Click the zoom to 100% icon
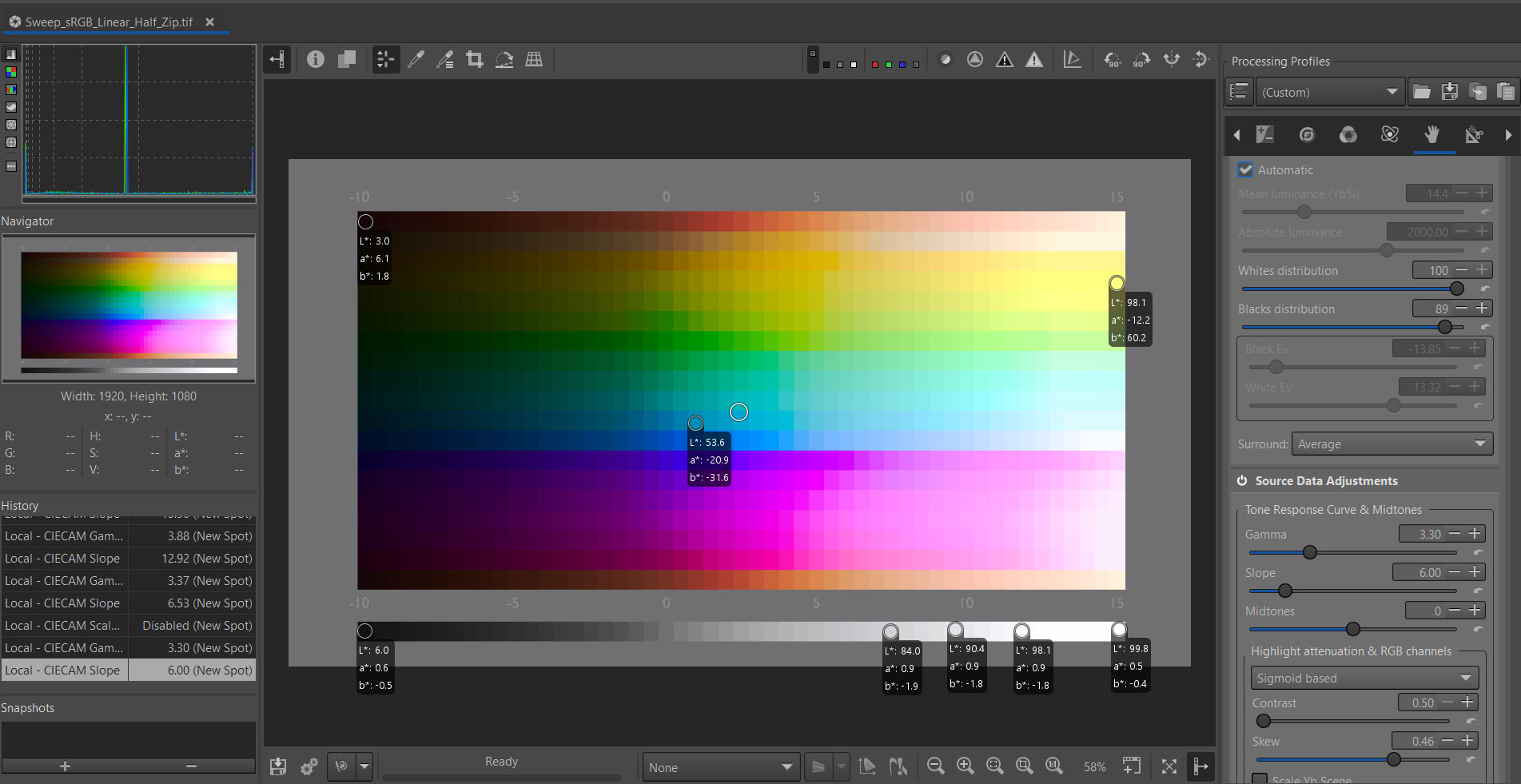This screenshot has width=1521, height=784. click(1053, 766)
